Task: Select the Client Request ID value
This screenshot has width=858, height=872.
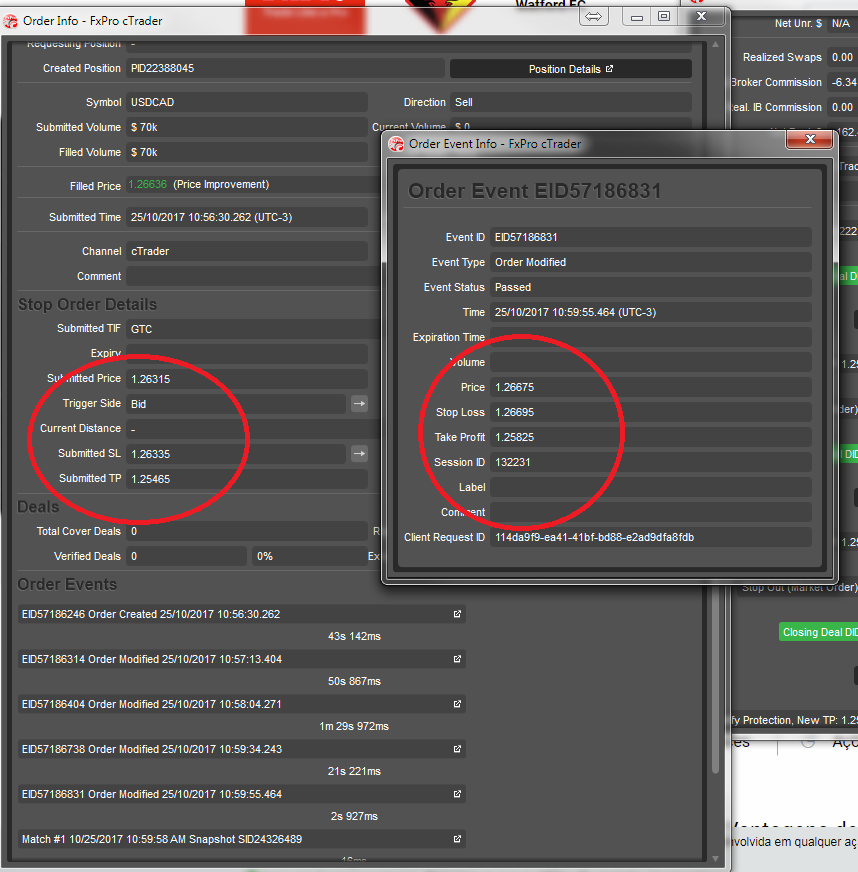Action: point(594,538)
